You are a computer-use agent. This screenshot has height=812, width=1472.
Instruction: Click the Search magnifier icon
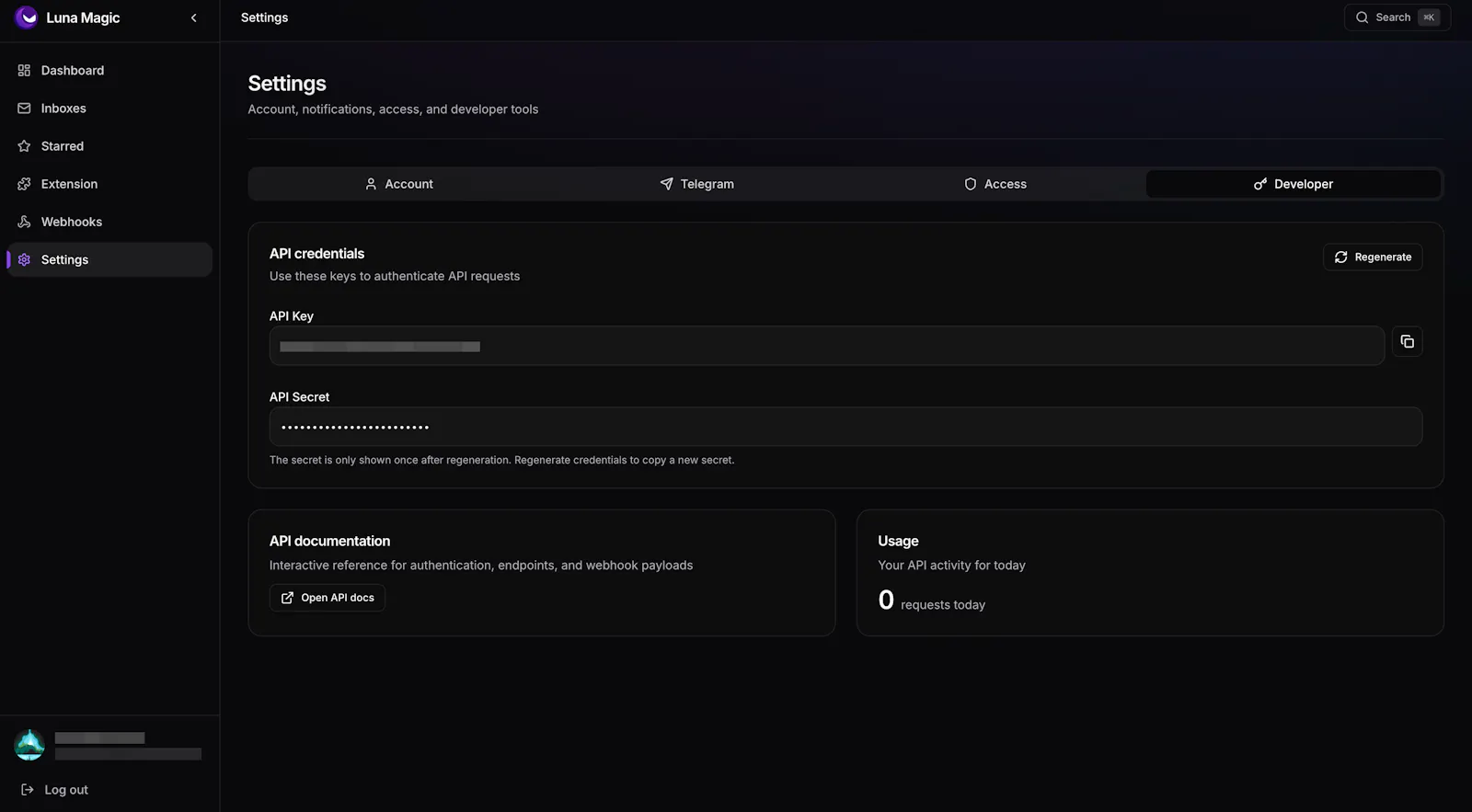1362,17
